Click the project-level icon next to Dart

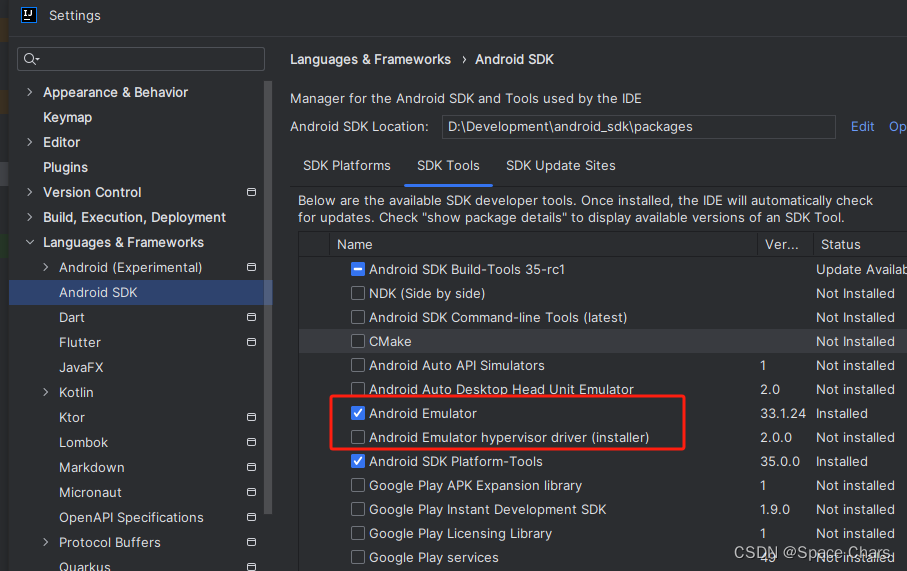tap(251, 317)
